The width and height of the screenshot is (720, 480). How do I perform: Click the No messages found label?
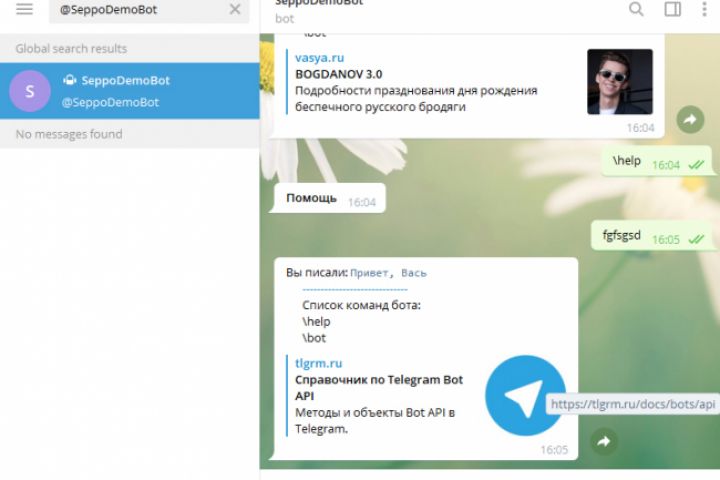(69, 134)
